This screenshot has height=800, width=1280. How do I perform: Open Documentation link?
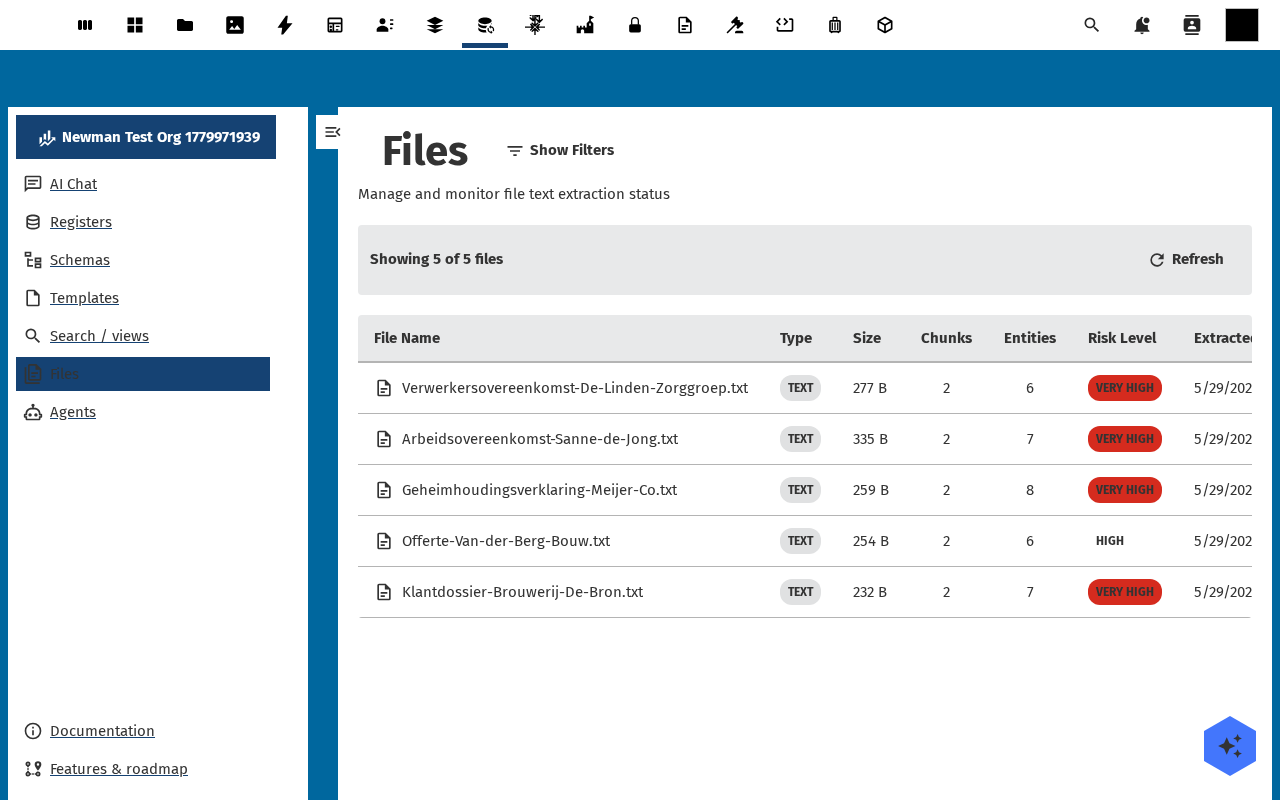[x=102, y=731]
